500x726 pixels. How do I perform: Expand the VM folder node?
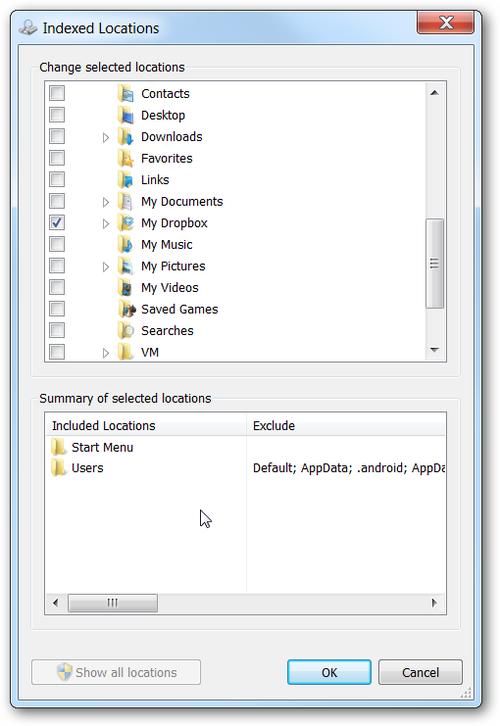pyautogui.click(x=106, y=353)
